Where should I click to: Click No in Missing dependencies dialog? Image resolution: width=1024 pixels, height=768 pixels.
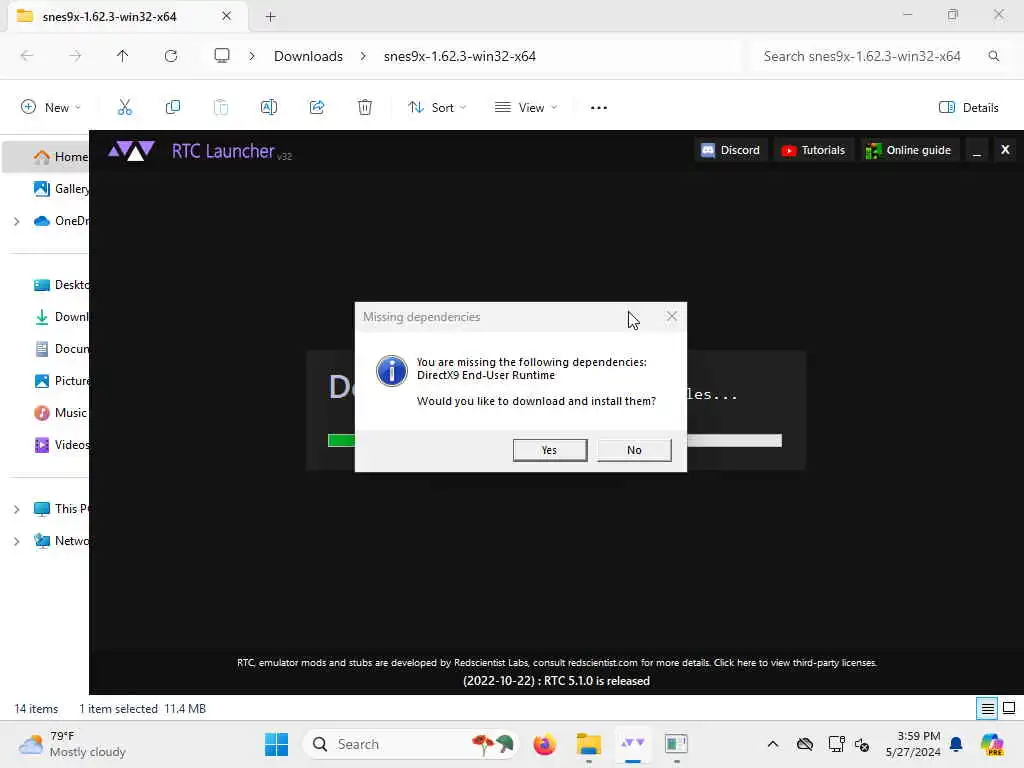coord(633,450)
